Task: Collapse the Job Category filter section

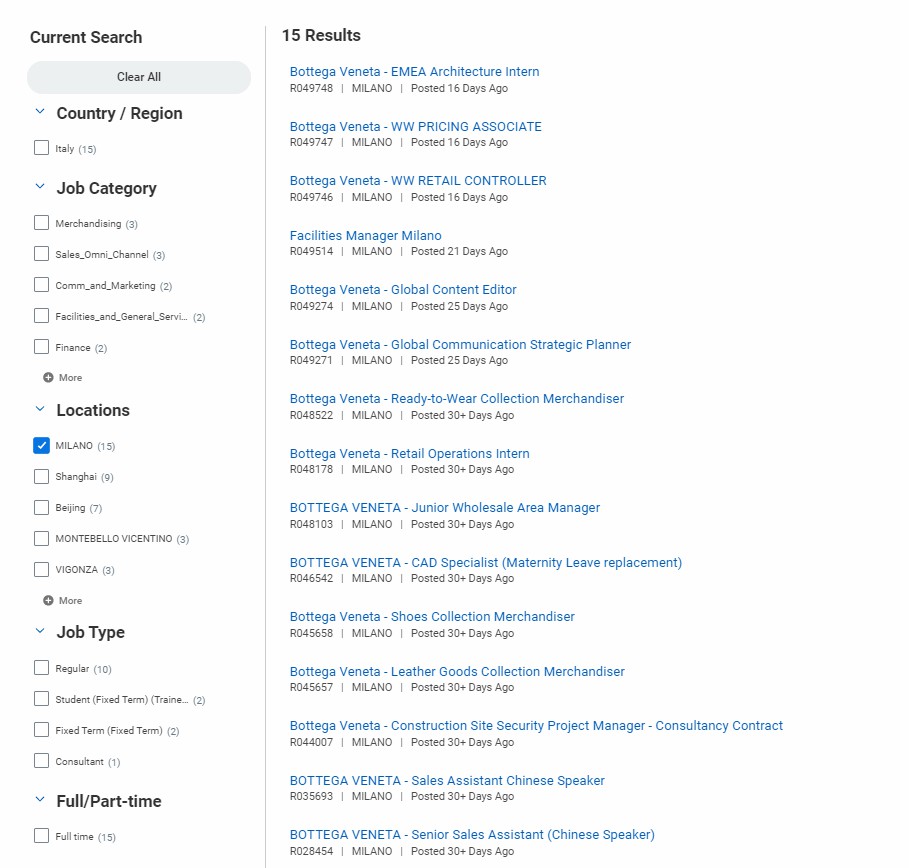Action: tap(40, 187)
